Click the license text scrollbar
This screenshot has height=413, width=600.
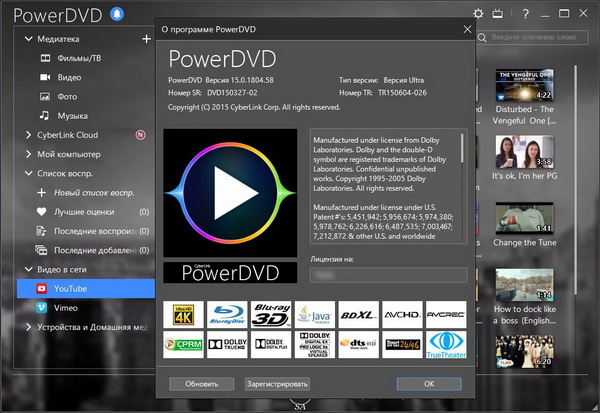click(x=462, y=148)
